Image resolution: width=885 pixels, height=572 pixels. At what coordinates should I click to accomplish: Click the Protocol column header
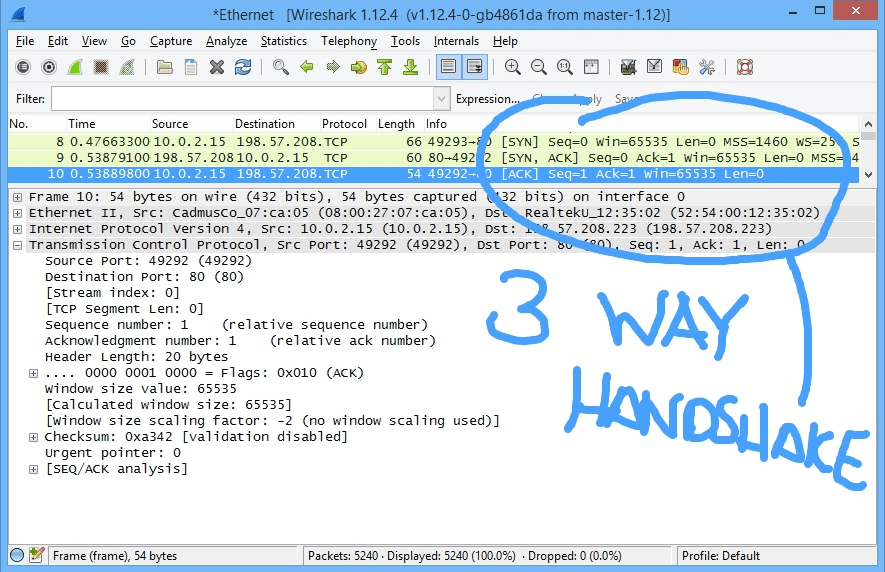tap(344, 124)
